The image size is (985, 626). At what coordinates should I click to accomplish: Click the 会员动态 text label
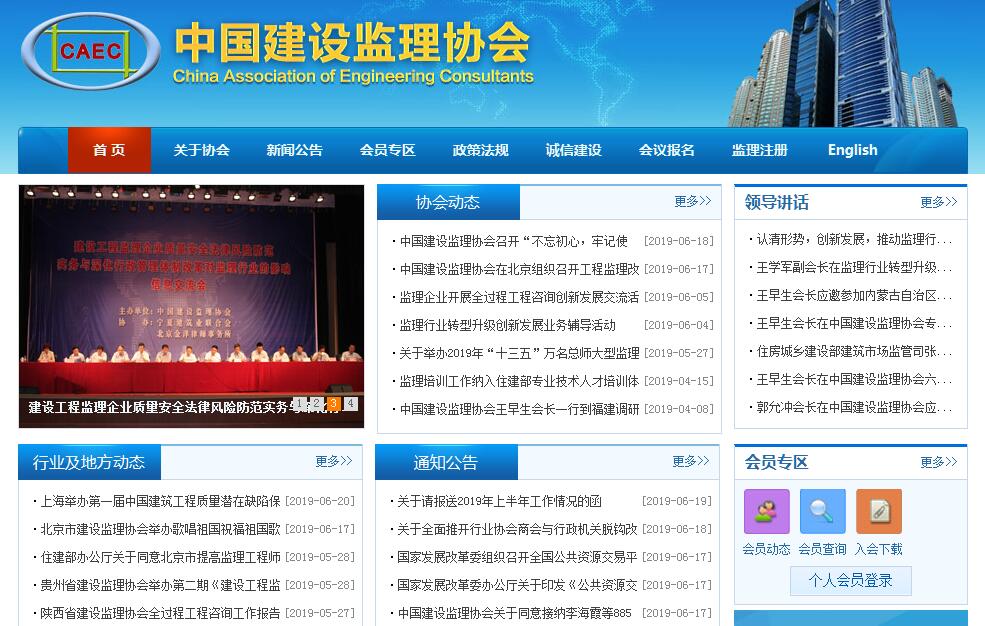click(766, 549)
